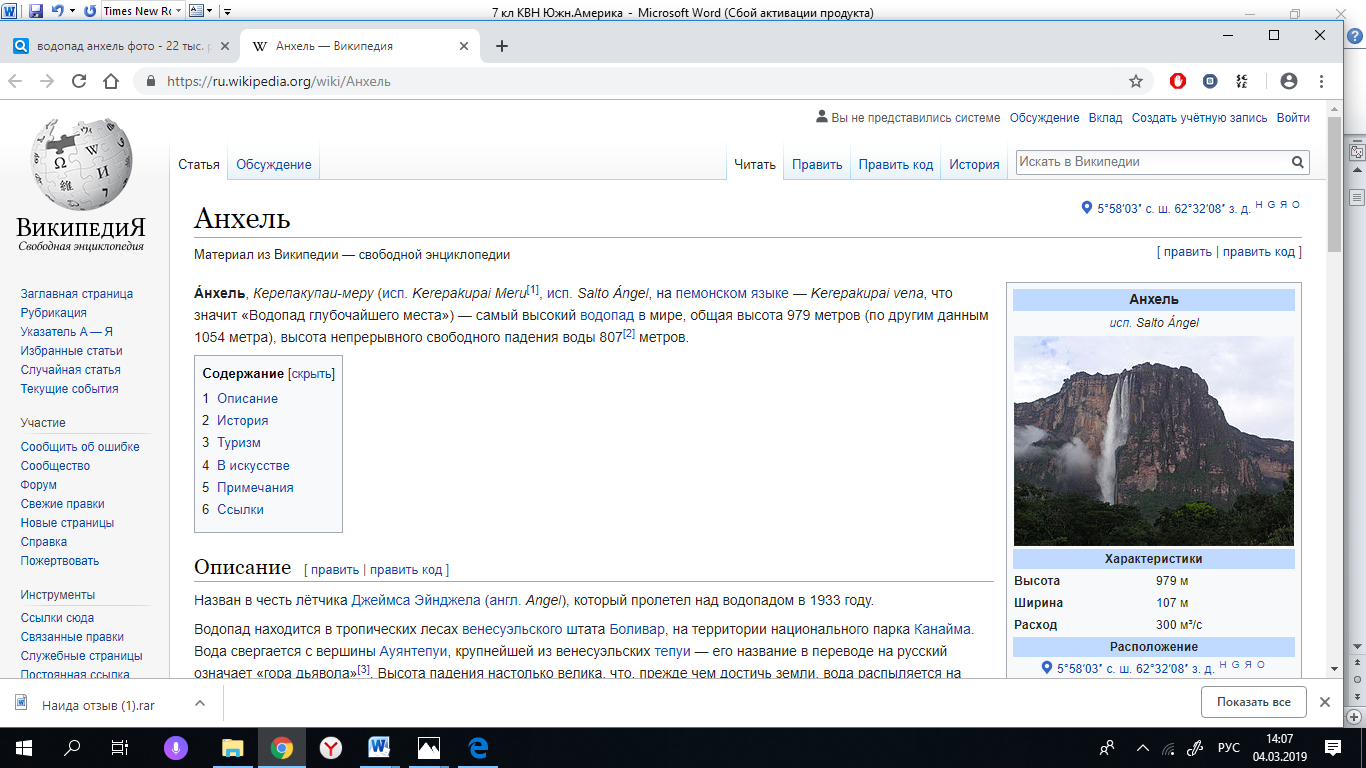Click the Показать все downloads button
The image size is (1366, 768).
click(x=1254, y=702)
